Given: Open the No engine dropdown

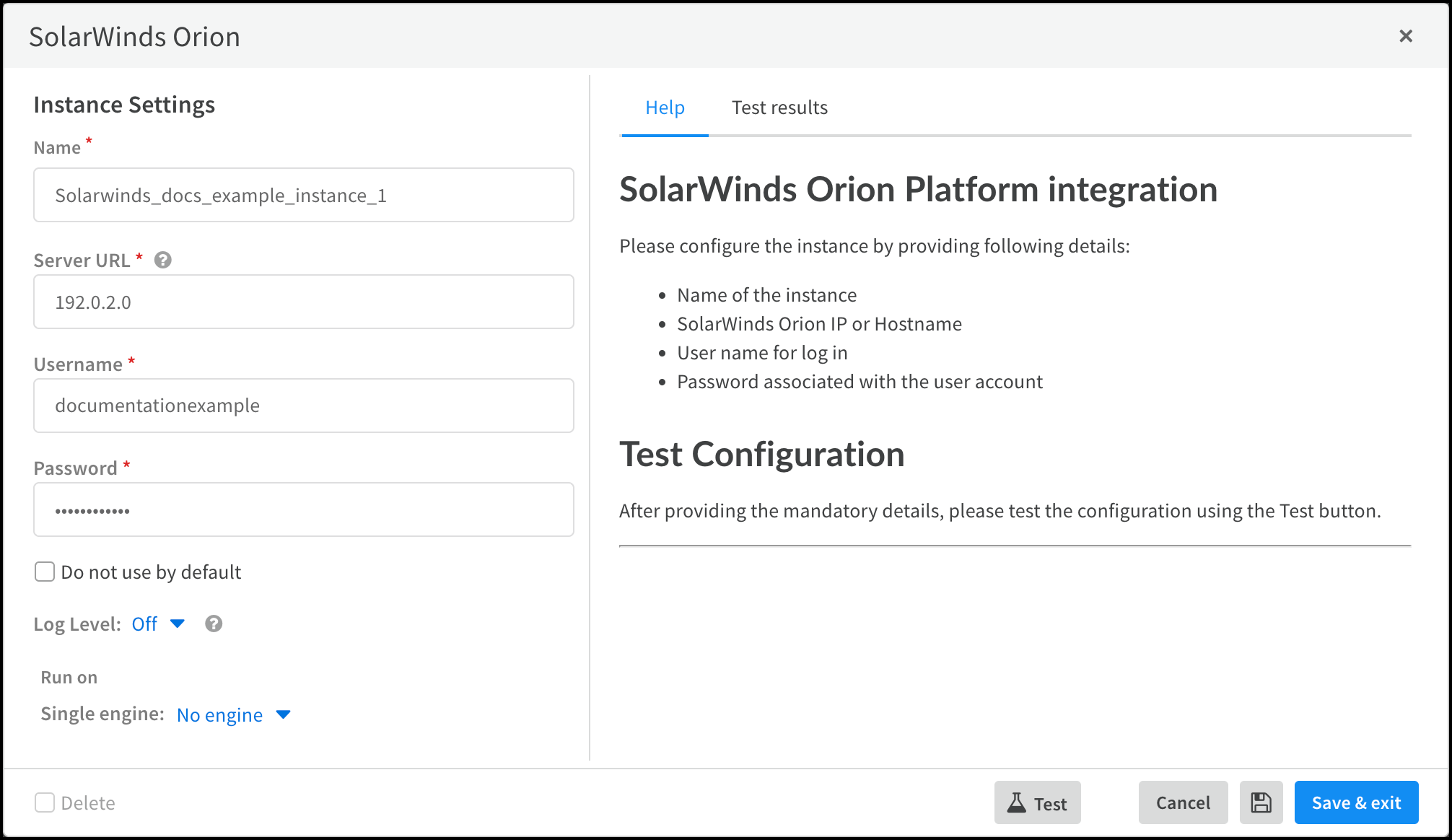Looking at the screenshot, I should pos(219,714).
